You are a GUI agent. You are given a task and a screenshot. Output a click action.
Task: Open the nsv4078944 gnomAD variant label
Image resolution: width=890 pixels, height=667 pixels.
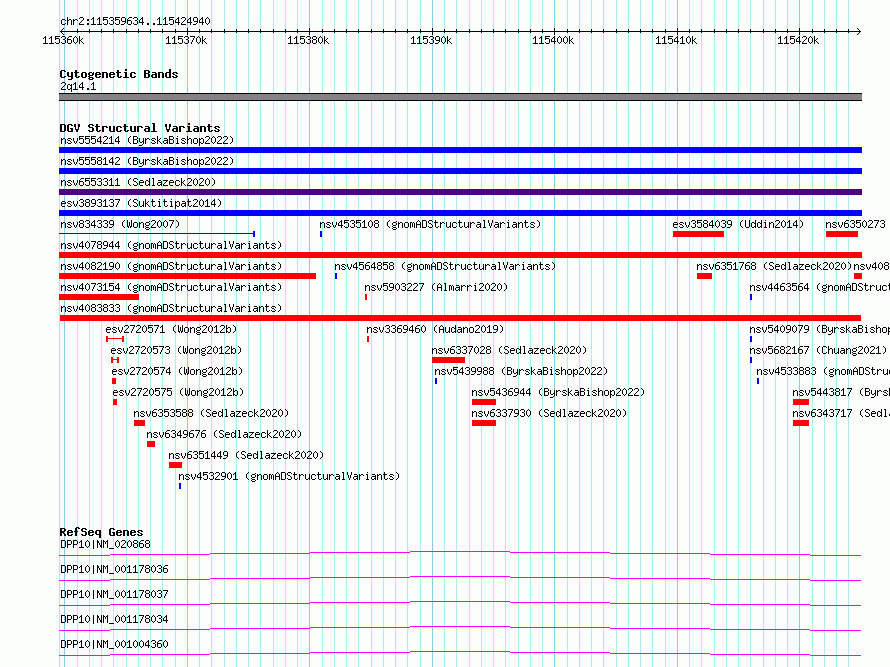pyautogui.click(x=171, y=245)
